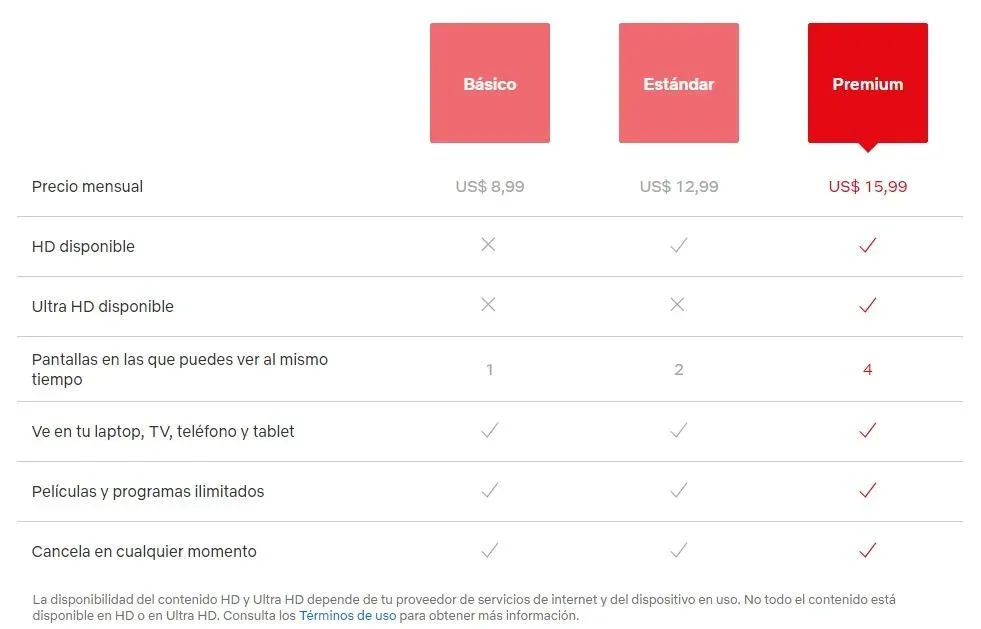Click Premium checkmark for Cancela en cualquier momento
Screen dimensions: 981x629
click(x=868, y=550)
